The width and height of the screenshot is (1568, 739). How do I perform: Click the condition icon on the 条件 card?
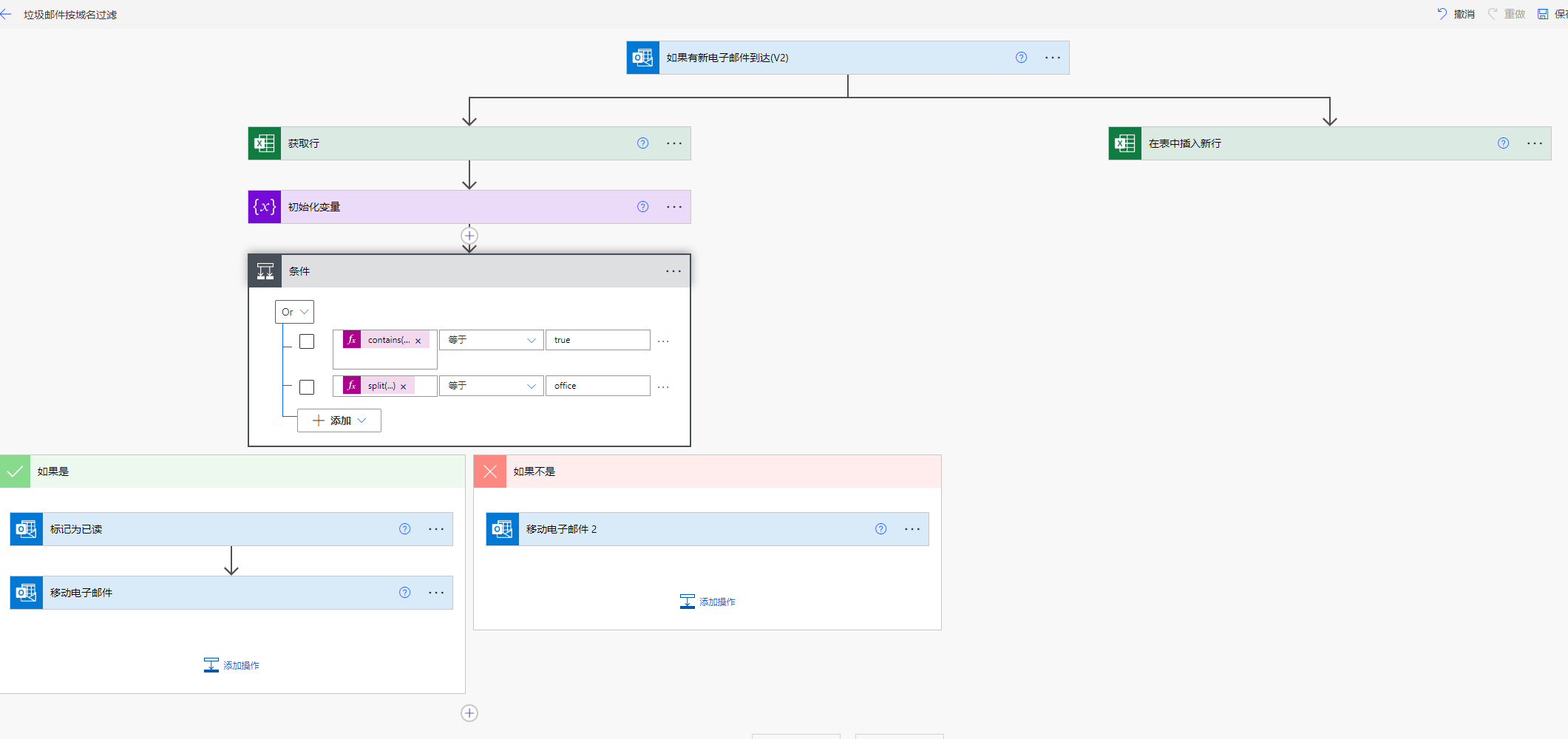pyautogui.click(x=265, y=271)
